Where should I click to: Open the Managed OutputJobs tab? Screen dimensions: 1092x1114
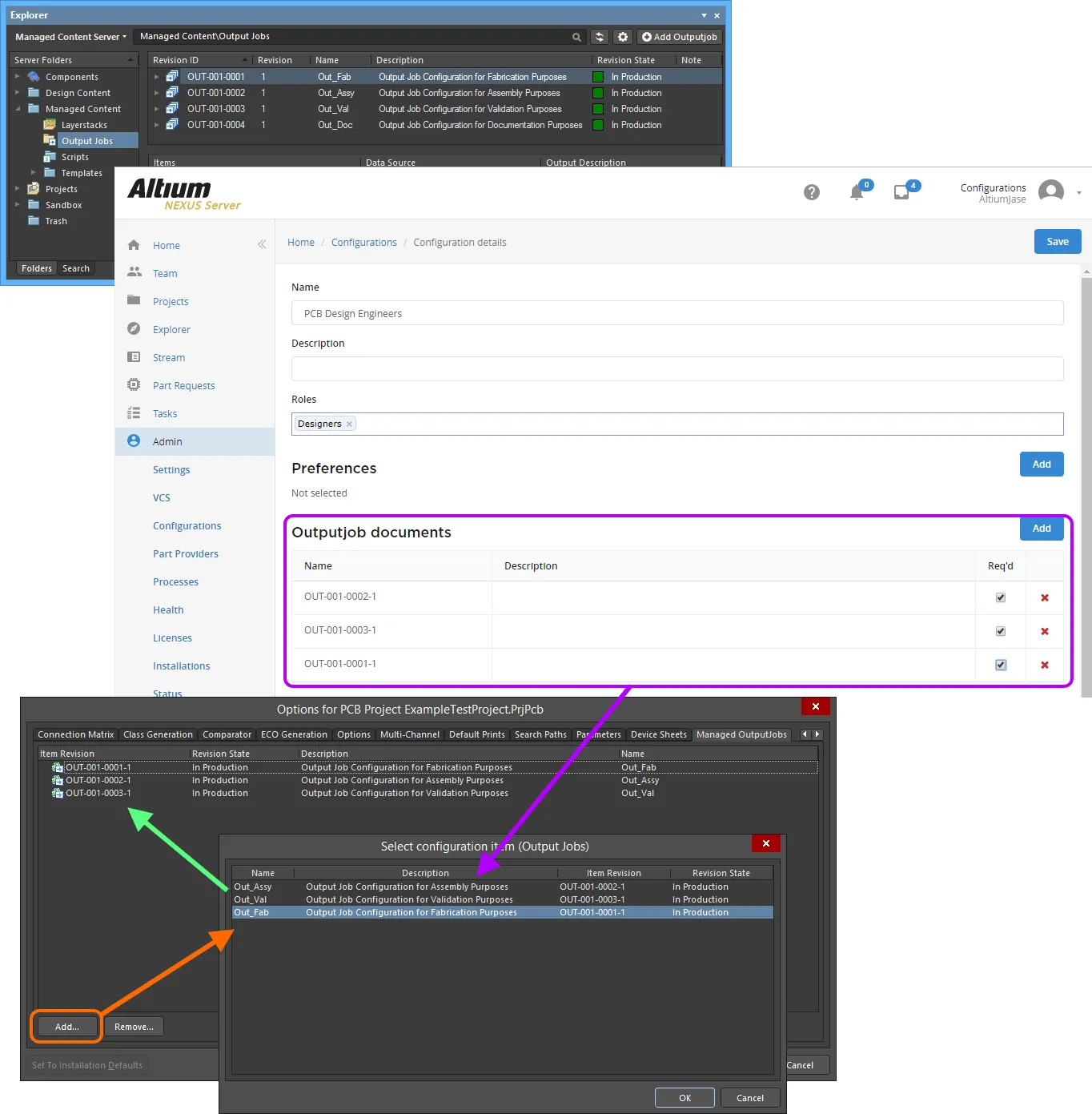[x=741, y=734]
